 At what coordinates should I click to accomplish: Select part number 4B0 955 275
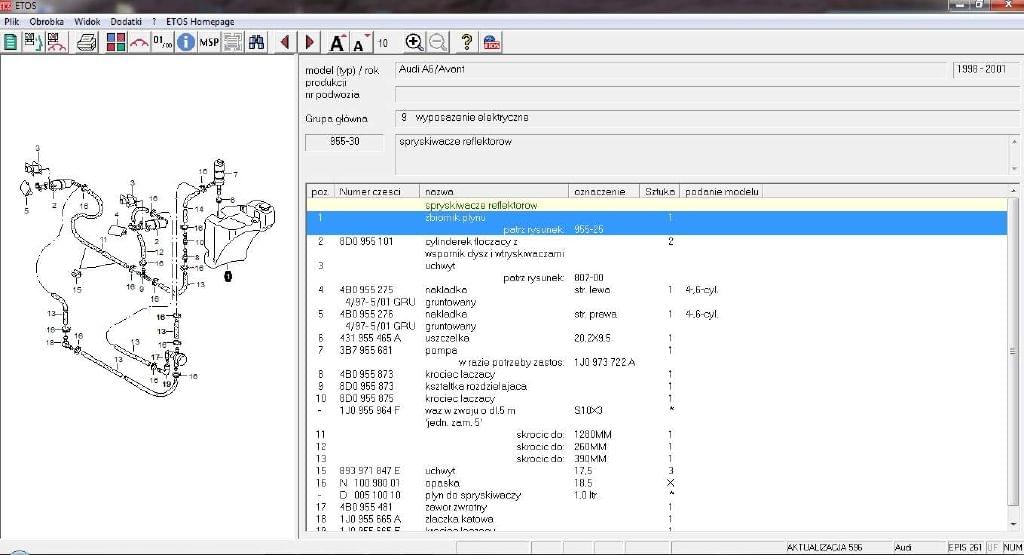tap(366, 290)
